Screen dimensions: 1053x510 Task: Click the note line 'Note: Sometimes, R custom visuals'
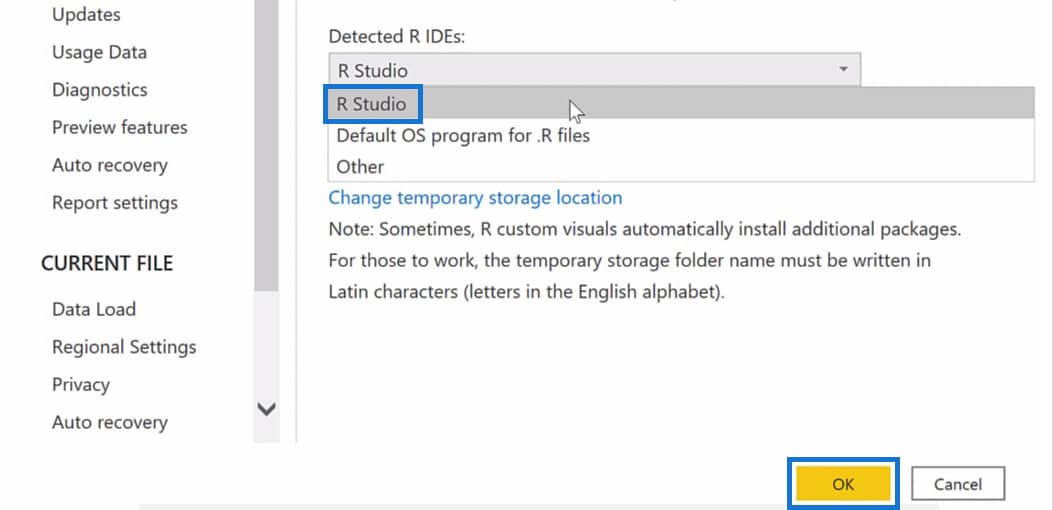pos(645,229)
